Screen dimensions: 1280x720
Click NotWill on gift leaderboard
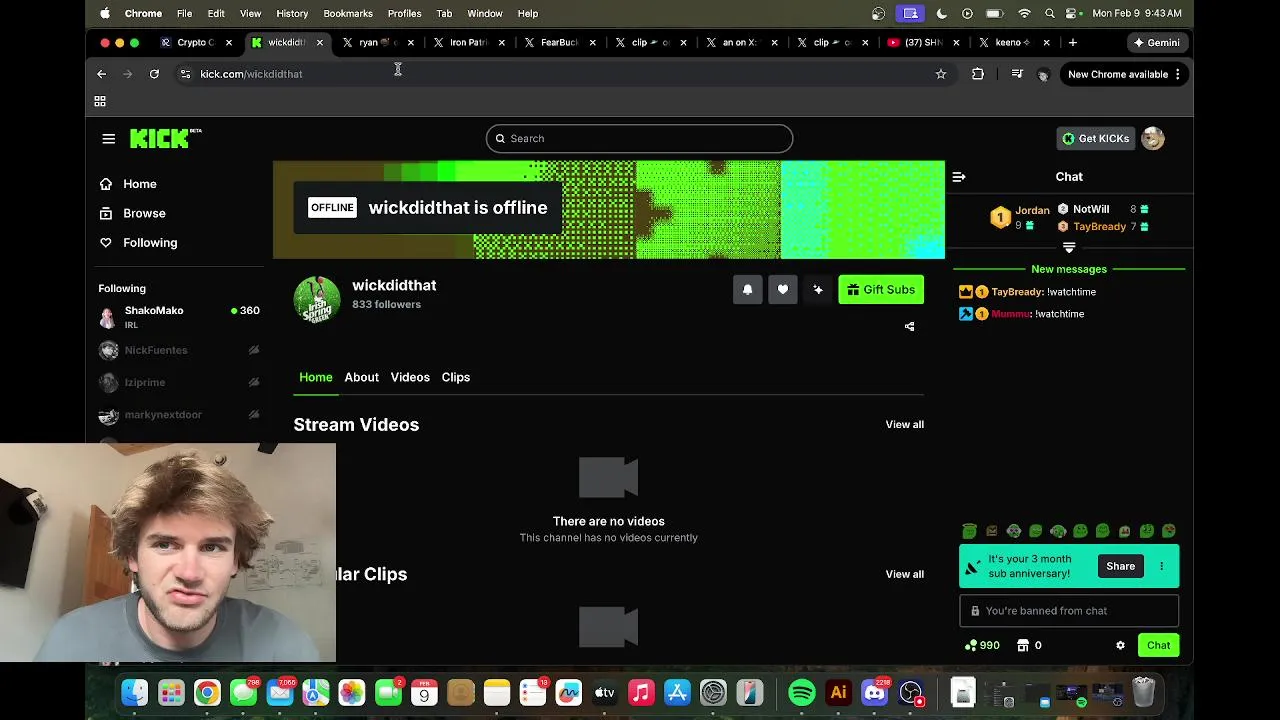[1091, 209]
